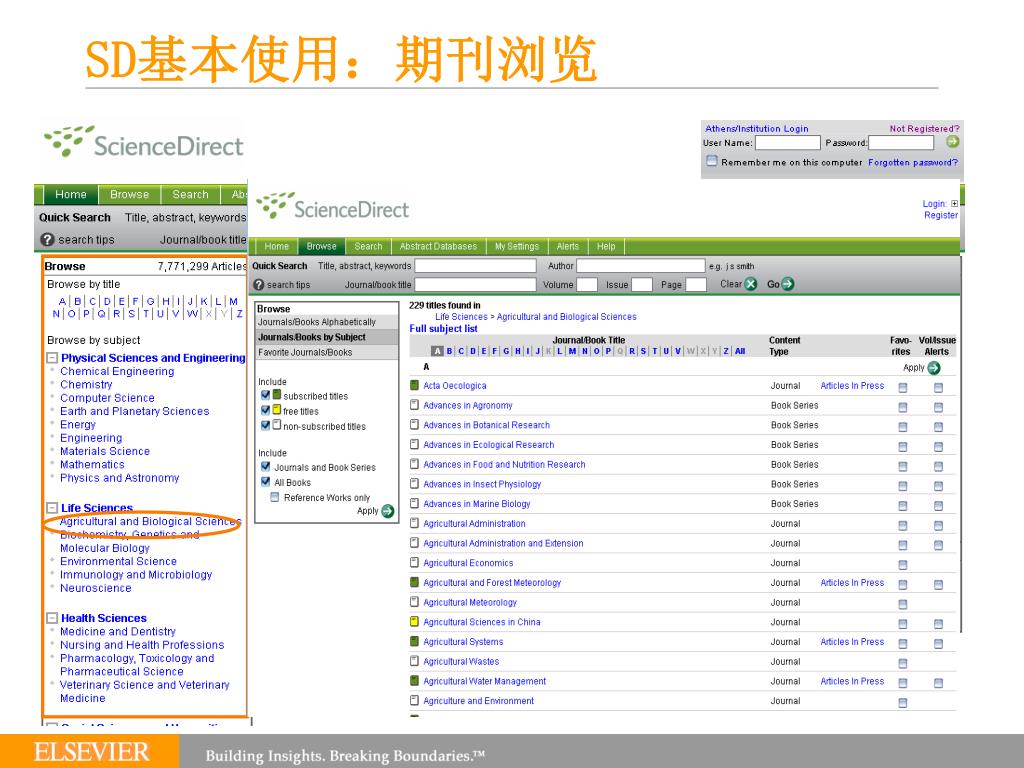Select Favorite Journals/Books in Browse panel
Viewport: 1024px width, 768px height.
click(326, 353)
